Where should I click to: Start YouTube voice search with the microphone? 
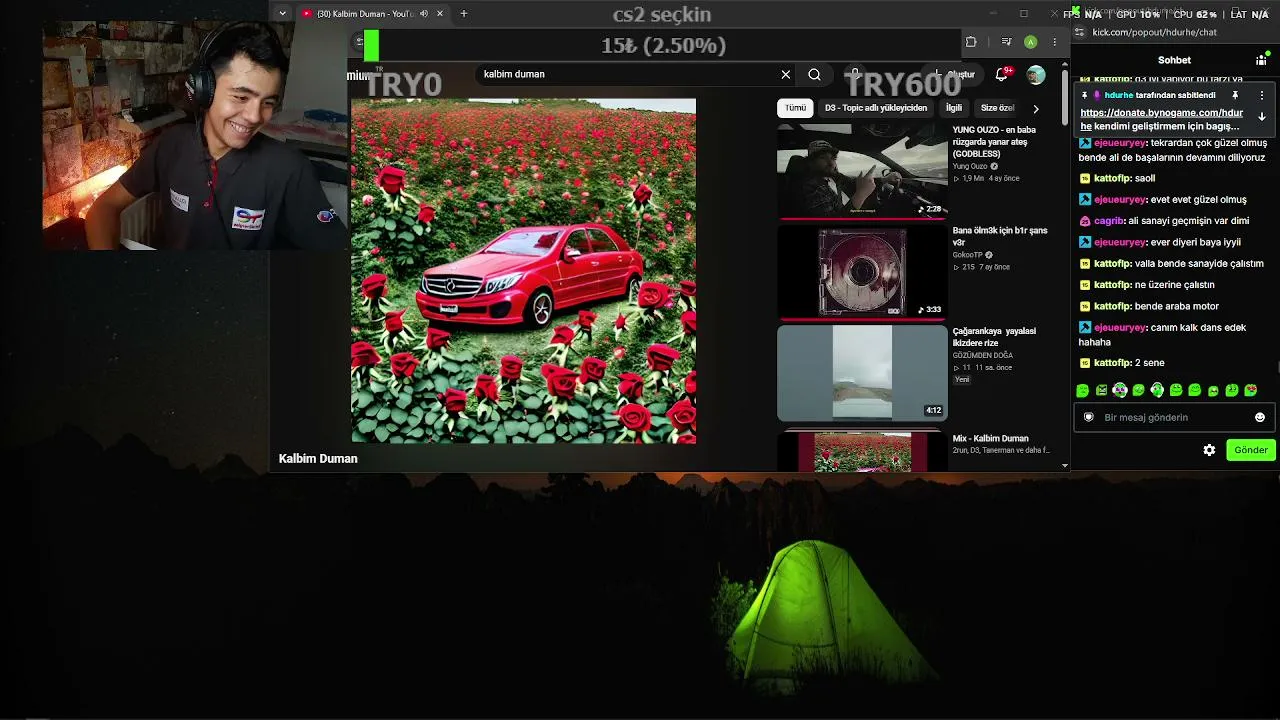(855, 74)
